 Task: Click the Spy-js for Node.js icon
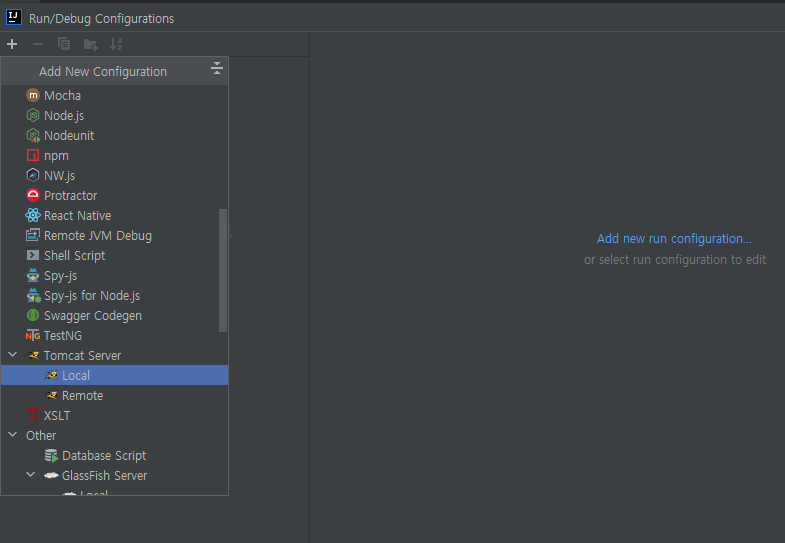(33, 295)
